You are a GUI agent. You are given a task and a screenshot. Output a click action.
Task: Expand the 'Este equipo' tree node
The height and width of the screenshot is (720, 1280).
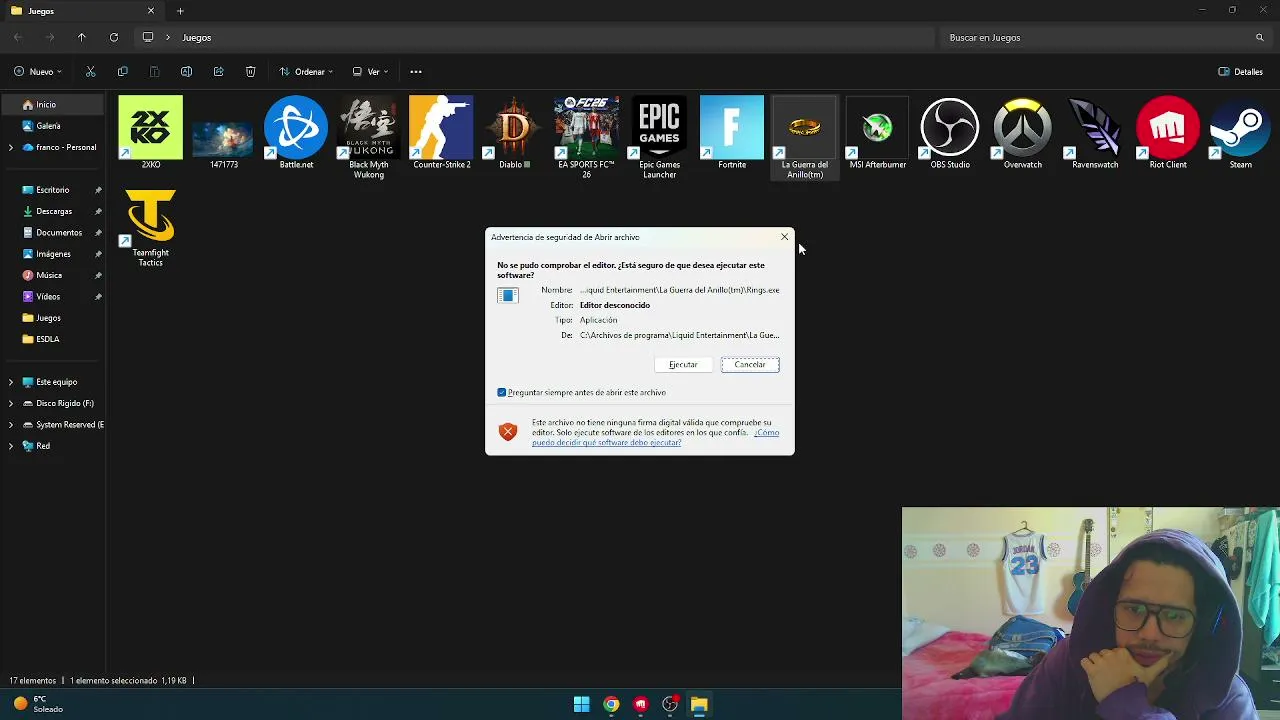[11, 382]
